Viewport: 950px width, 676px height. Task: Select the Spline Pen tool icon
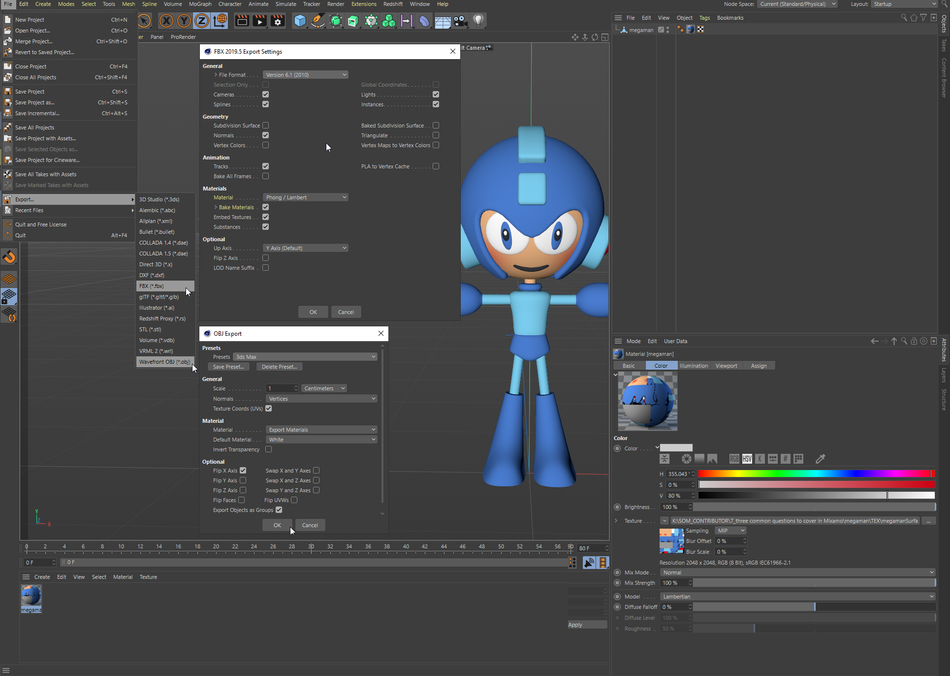coord(317,21)
